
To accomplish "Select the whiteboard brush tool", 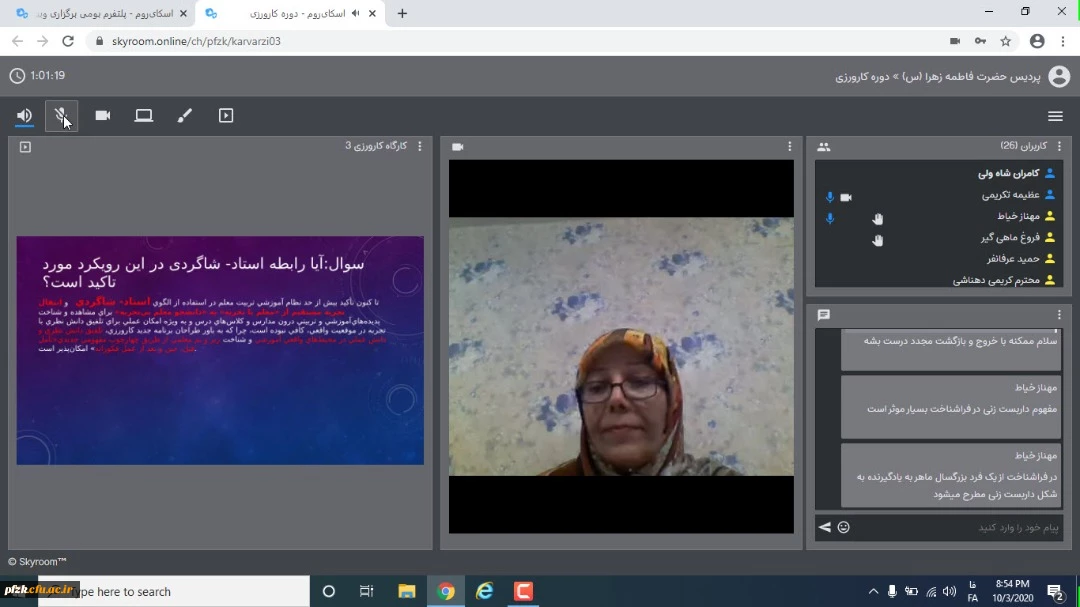I will [x=185, y=116].
